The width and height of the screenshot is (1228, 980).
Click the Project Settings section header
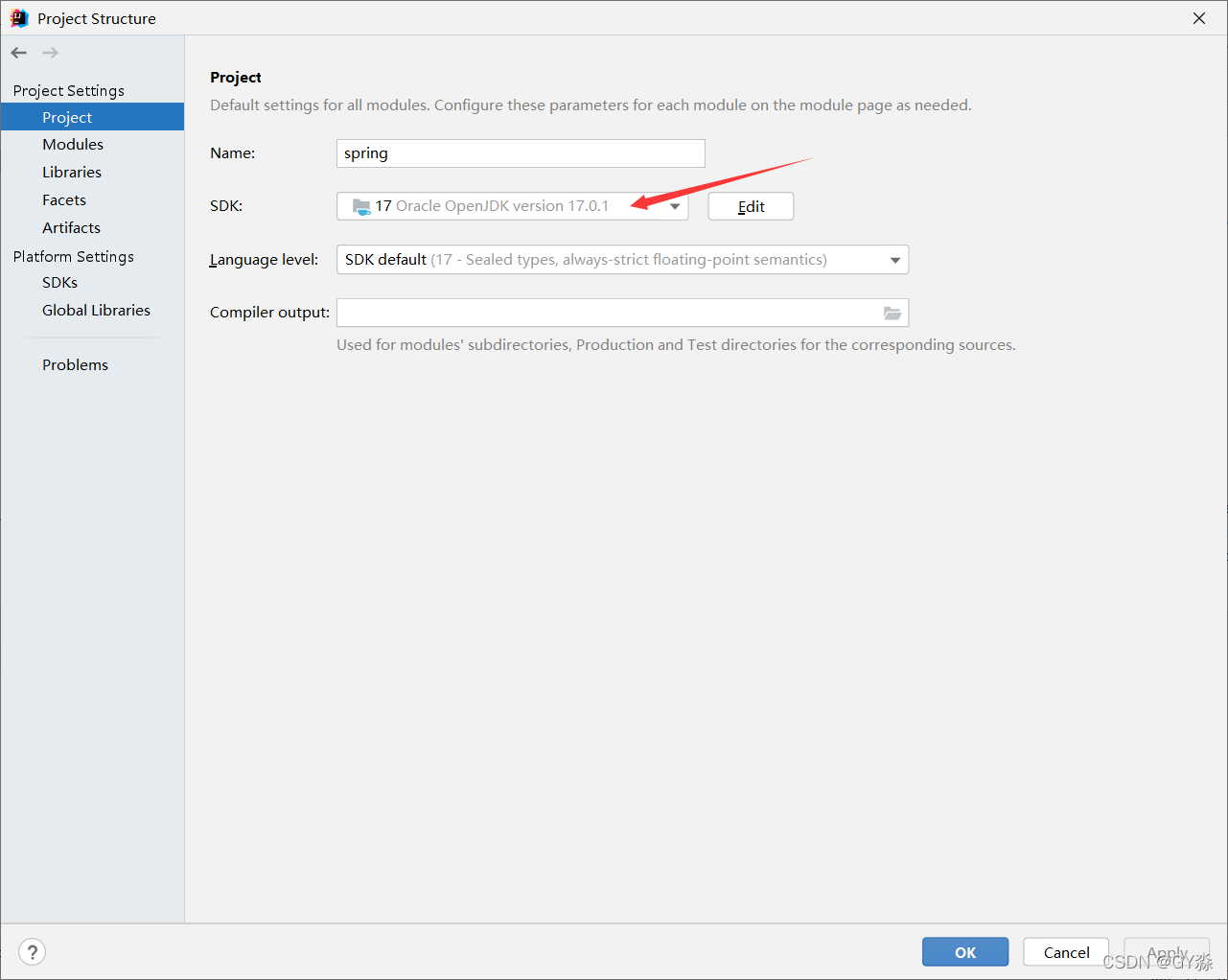coord(69,90)
